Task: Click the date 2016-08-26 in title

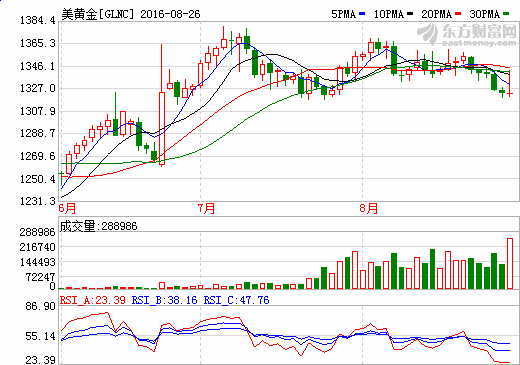Action: 170,14
